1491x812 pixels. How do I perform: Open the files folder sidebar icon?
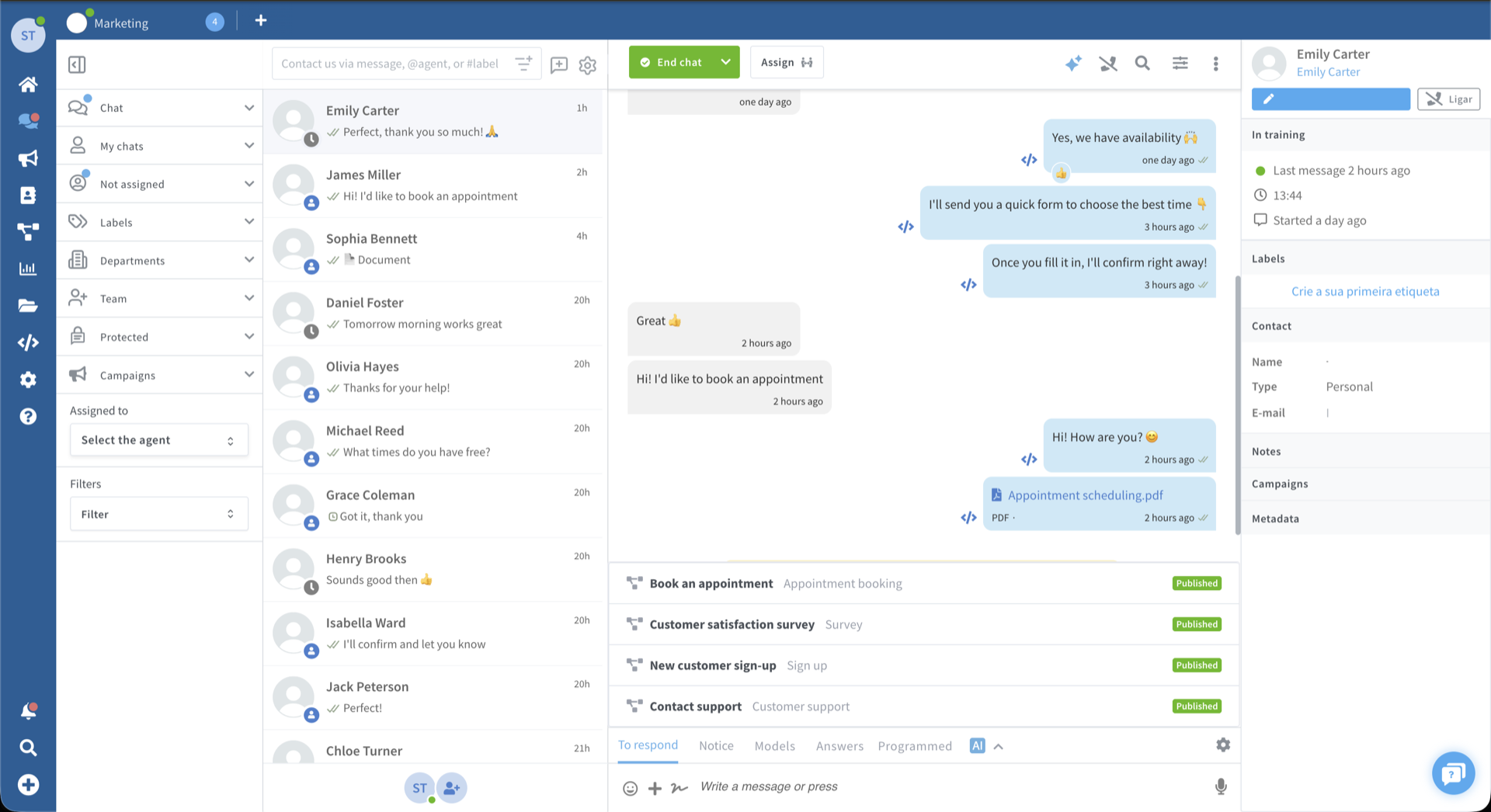[28, 305]
